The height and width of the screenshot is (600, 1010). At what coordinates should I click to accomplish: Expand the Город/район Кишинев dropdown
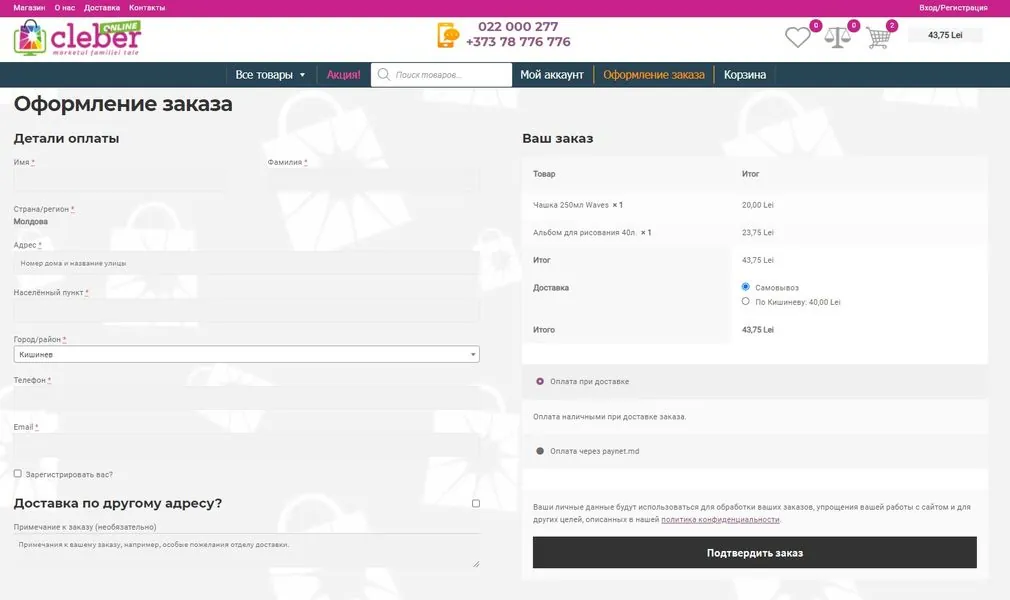click(x=246, y=354)
